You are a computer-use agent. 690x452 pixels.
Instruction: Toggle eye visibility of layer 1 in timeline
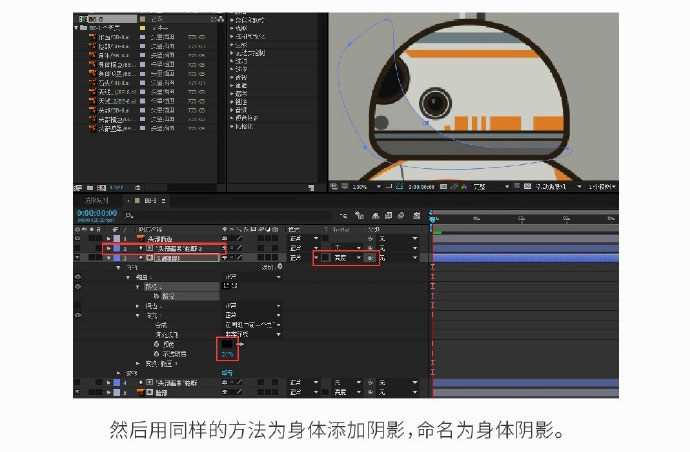tap(78, 239)
